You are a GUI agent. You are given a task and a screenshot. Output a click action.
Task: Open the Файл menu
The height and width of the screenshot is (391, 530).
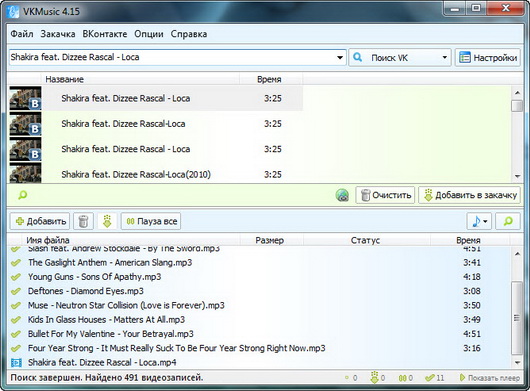click(22, 34)
